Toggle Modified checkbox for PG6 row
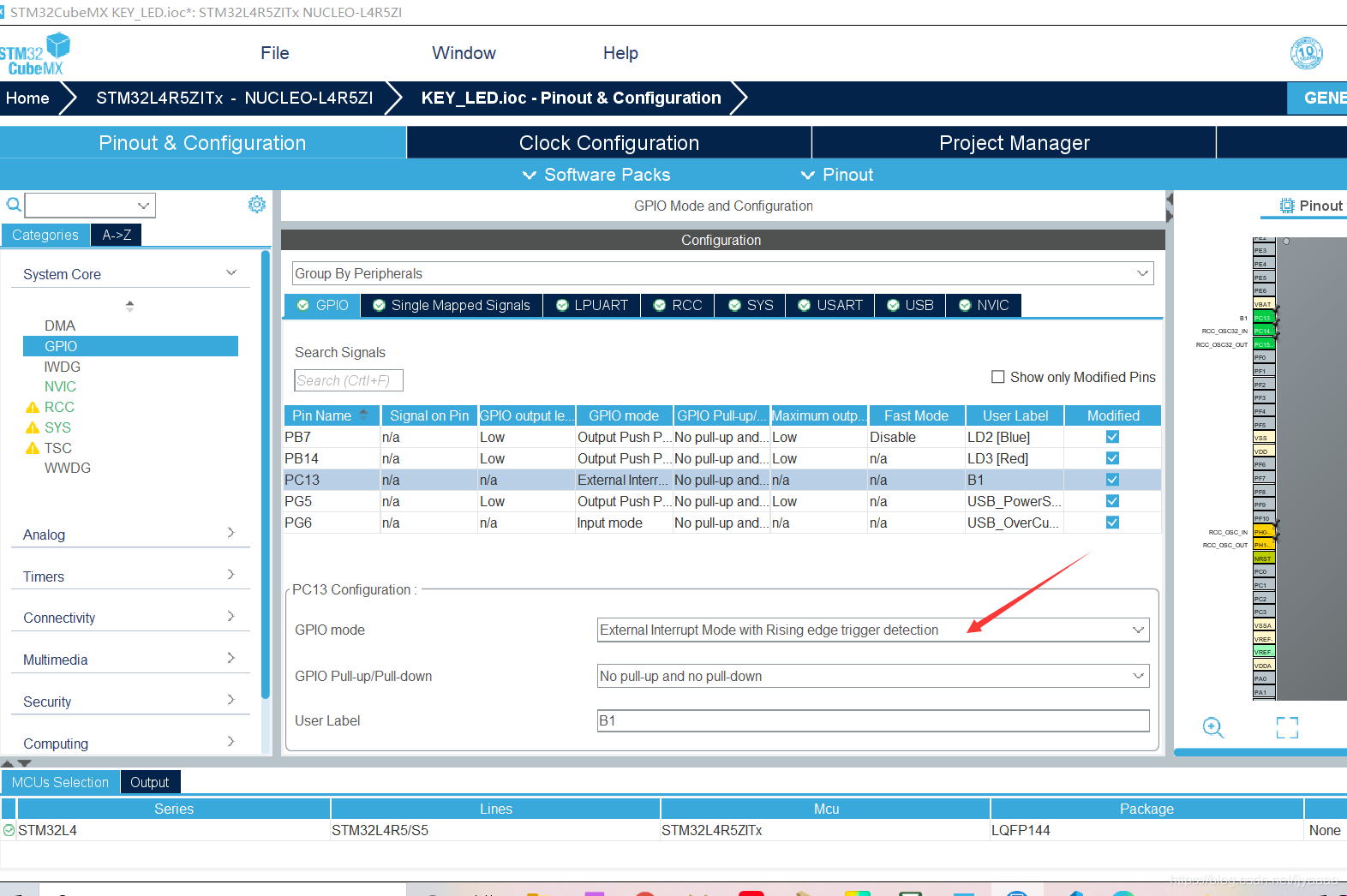The image size is (1347, 896). (1112, 523)
